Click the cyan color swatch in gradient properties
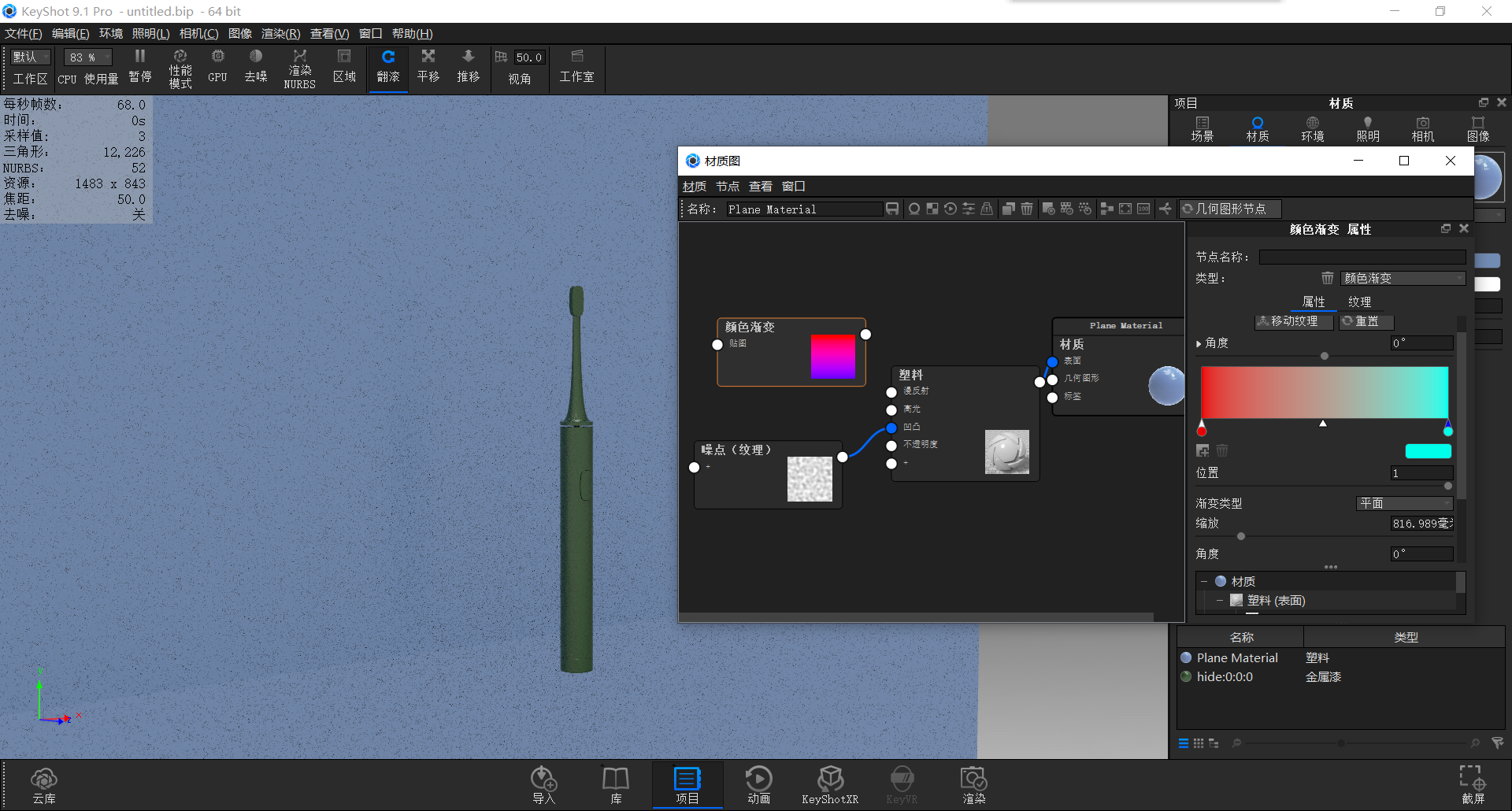 tap(1429, 450)
